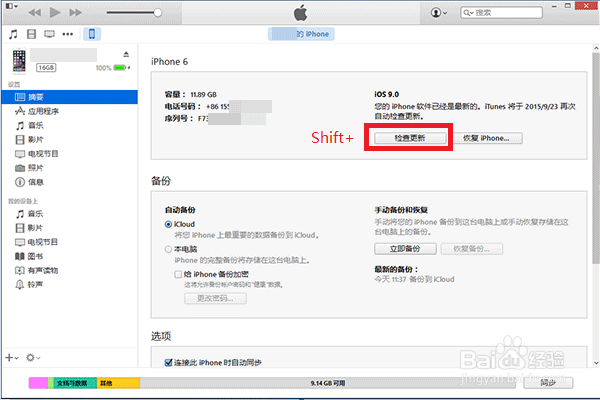Select the 本电脑 backup radio button
This screenshot has width=600, height=400.
click(168, 250)
